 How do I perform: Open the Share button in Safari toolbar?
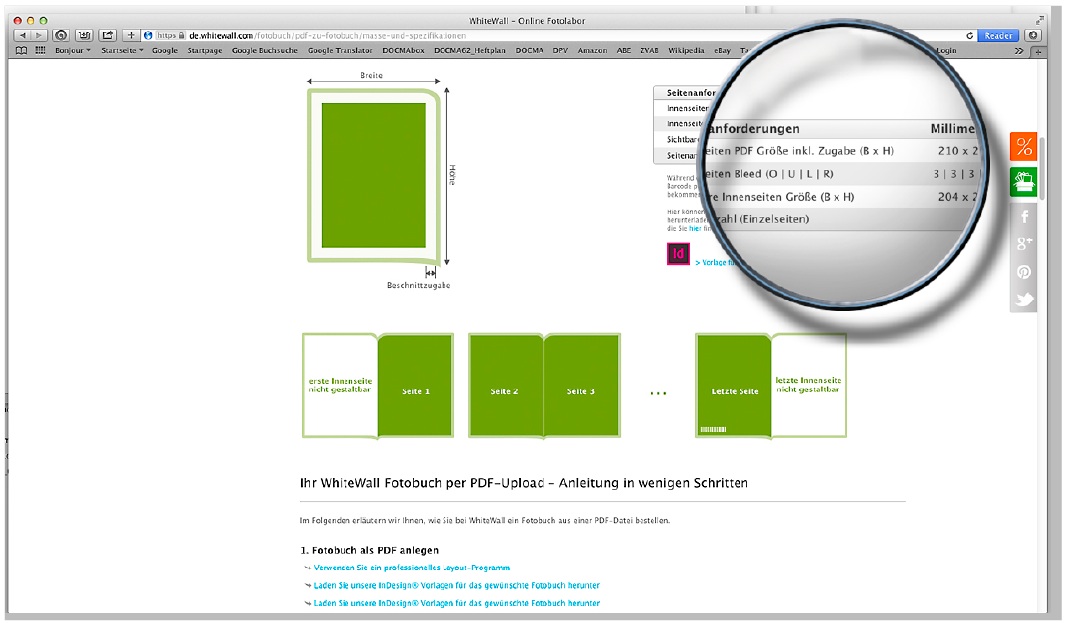click(107, 35)
